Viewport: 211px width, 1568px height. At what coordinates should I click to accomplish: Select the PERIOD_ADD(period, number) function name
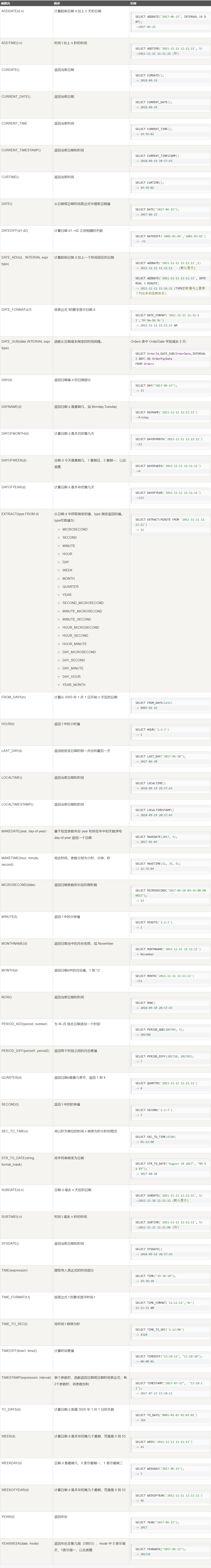coord(24,1024)
